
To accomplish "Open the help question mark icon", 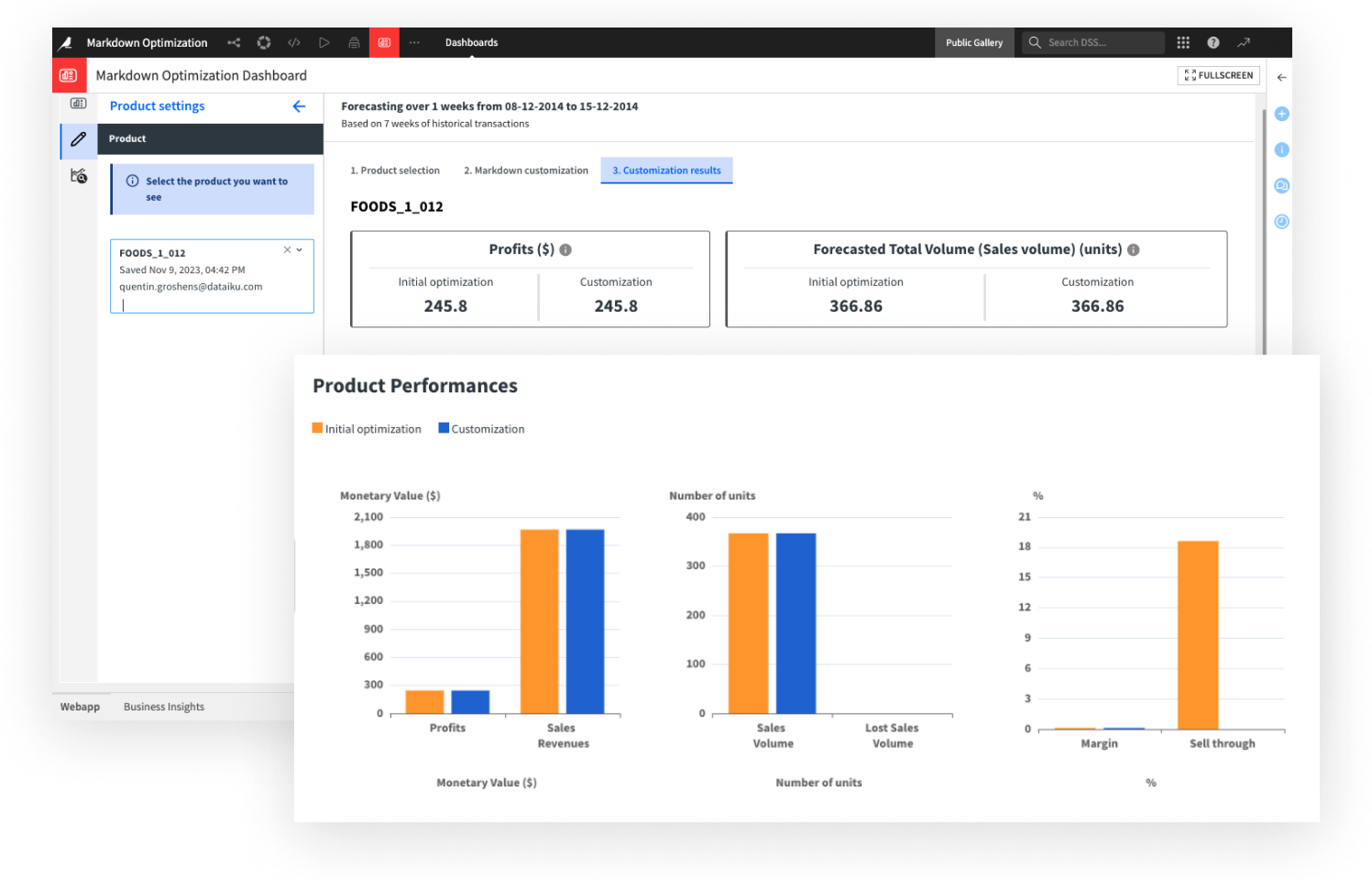I will click(x=1213, y=43).
